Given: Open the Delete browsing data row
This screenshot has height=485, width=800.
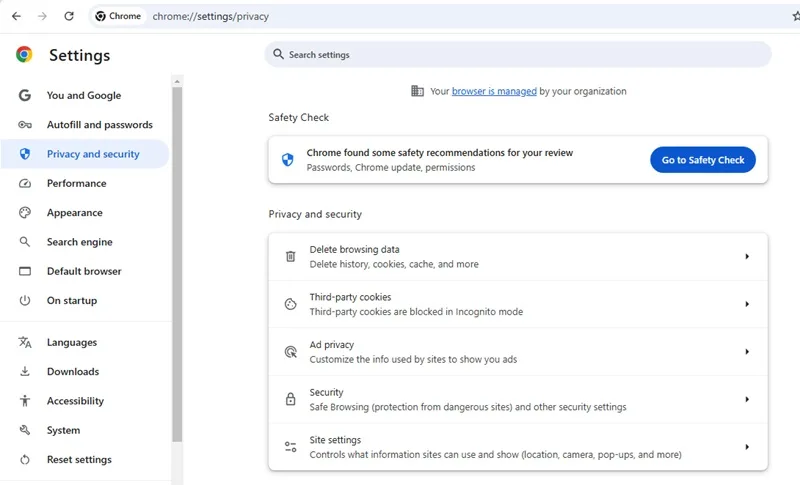Looking at the screenshot, I should 518,257.
